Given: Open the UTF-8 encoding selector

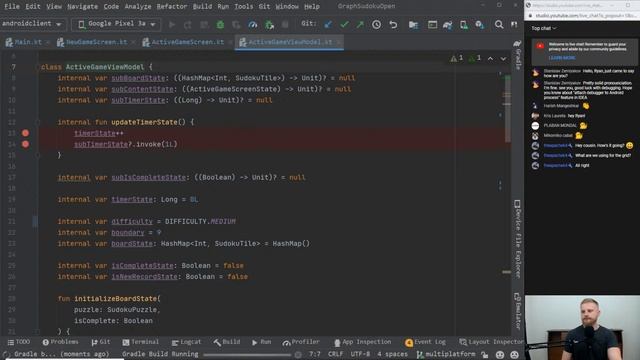Looking at the screenshot, I should 360,354.
